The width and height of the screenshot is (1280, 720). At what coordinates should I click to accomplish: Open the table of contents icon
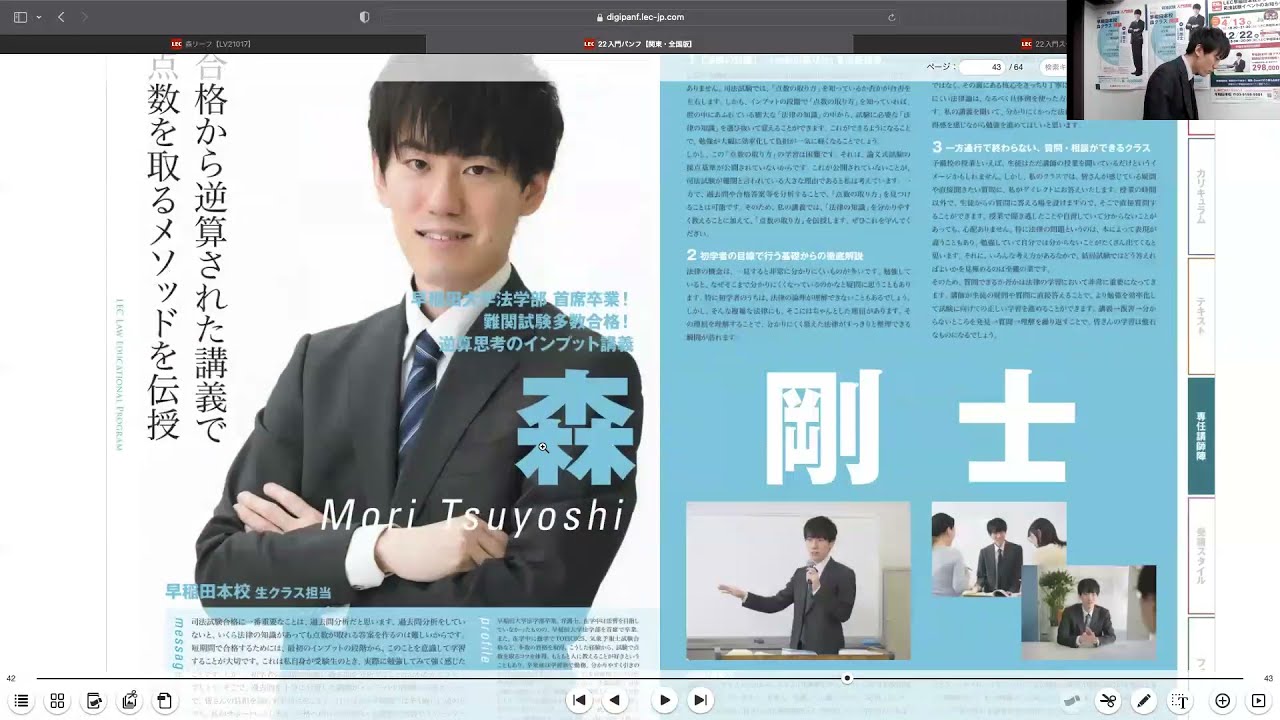click(x=20, y=701)
